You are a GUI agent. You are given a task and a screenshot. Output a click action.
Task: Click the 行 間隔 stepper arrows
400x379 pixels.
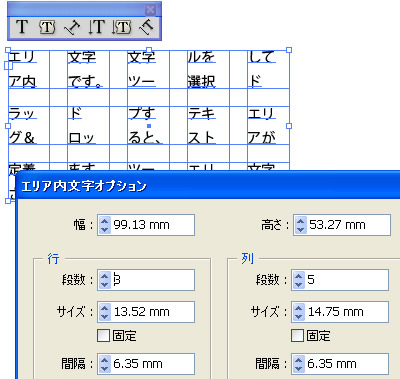pyautogui.click(x=105, y=364)
